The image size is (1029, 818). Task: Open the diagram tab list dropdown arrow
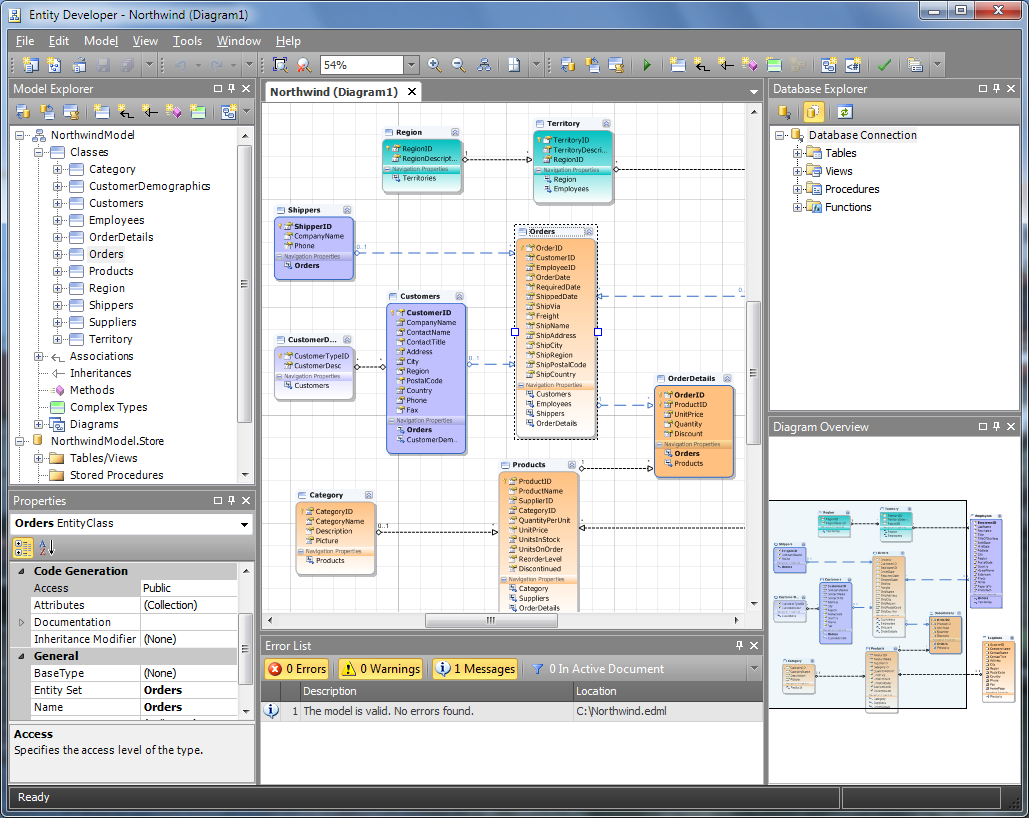coord(754,92)
